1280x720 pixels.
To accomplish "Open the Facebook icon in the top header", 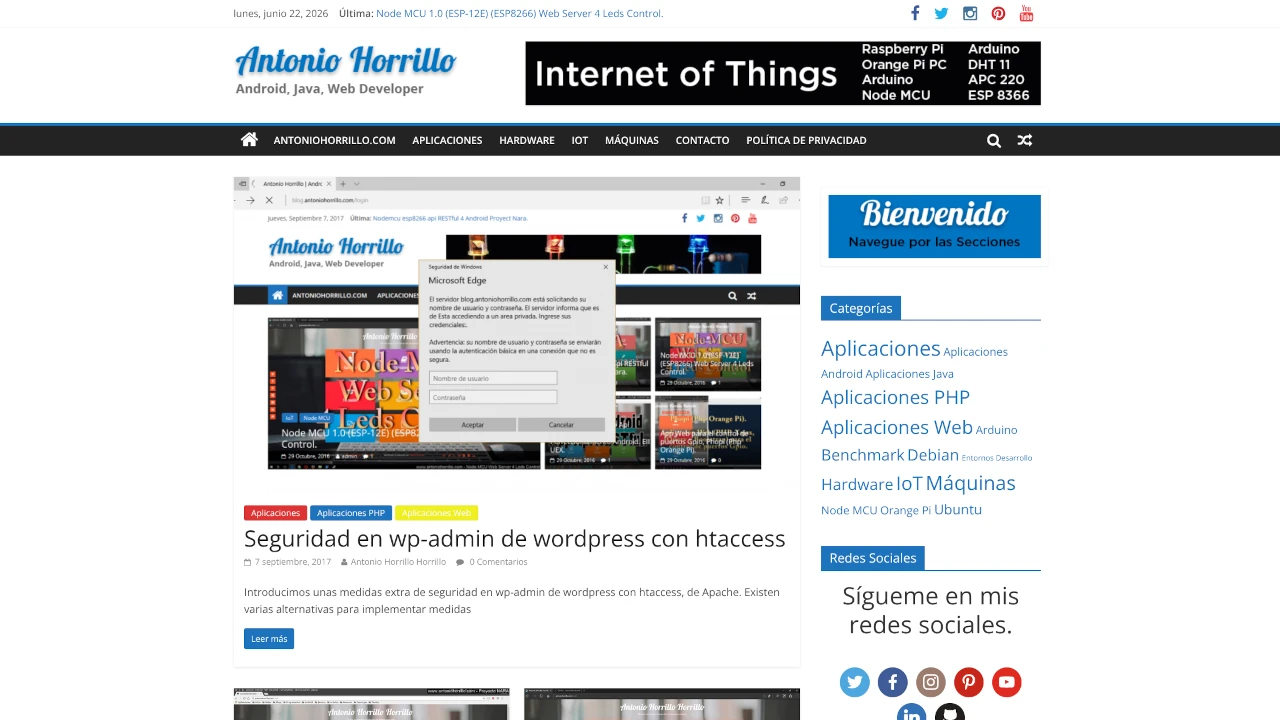I will tap(914, 13).
